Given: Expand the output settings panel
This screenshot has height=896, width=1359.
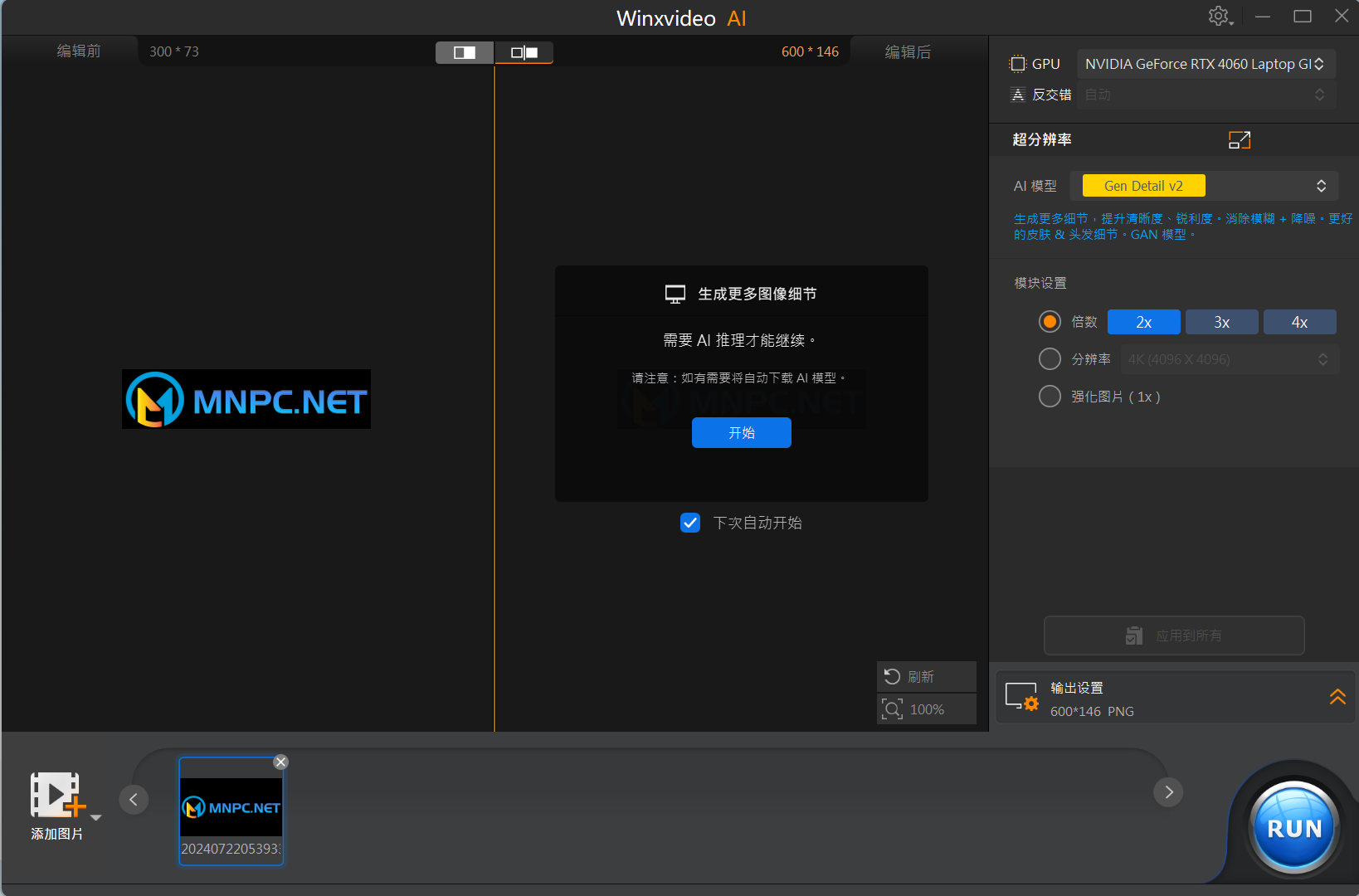Looking at the screenshot, I should [1337, 697].
